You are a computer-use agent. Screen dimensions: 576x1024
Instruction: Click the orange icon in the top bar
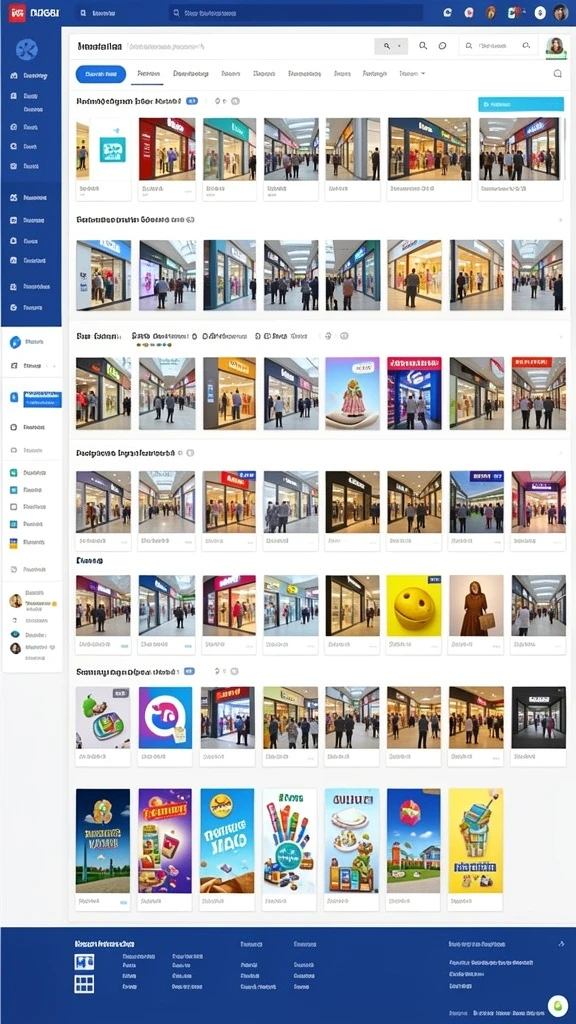tap(490, 12)
